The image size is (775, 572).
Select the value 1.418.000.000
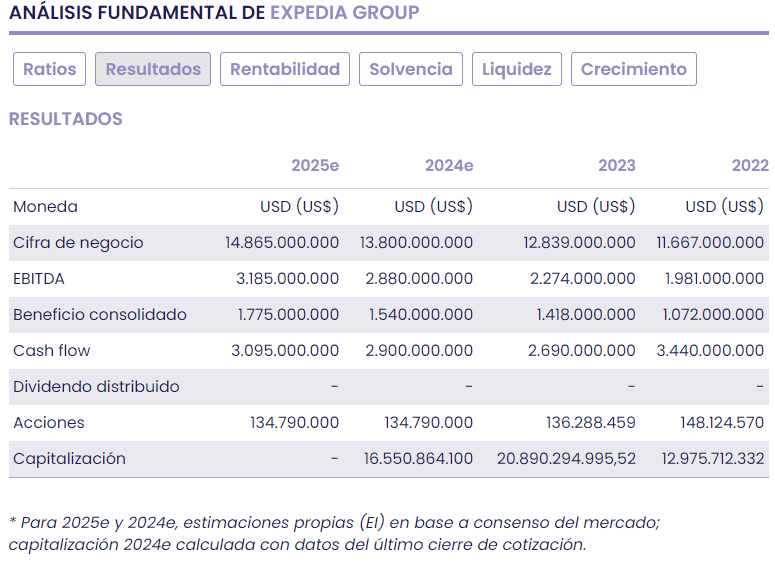pyautogui.click(x=586, y=315)
